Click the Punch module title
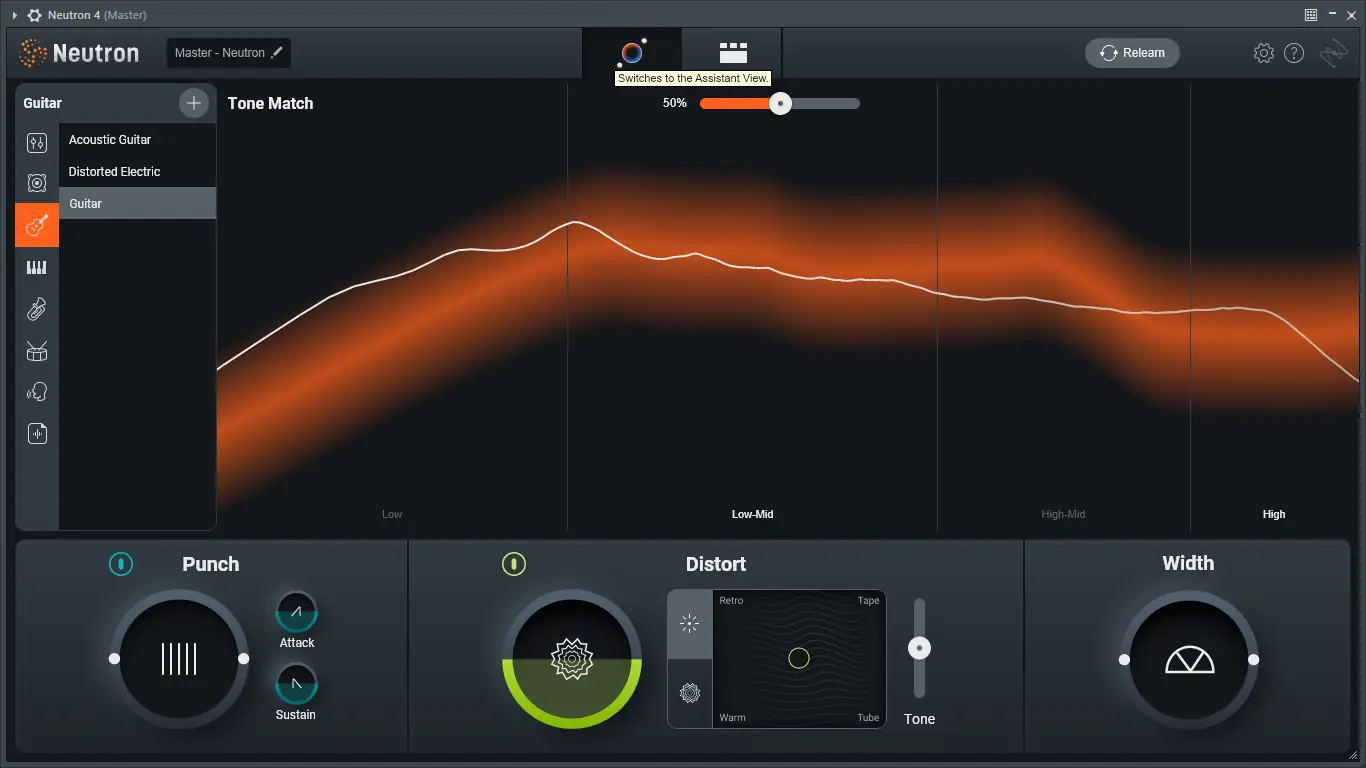This screenshot has height=768, width=1366. coord(210,564)
